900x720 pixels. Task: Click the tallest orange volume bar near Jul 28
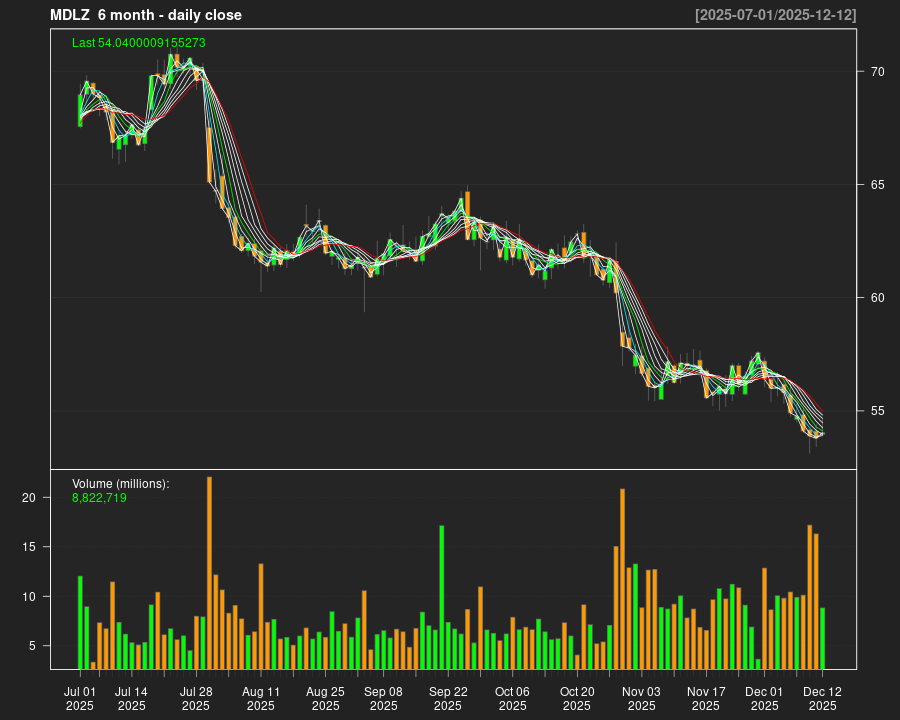(210, 570)
